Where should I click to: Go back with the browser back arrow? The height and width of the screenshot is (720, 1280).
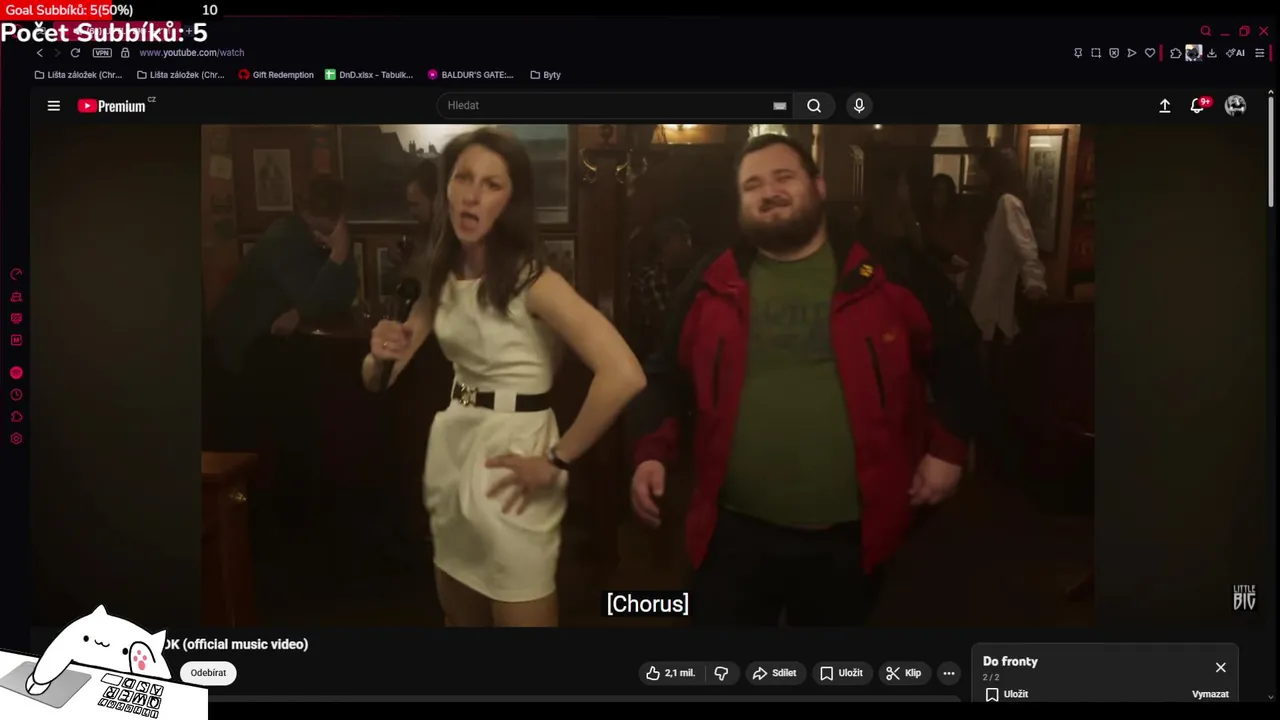(x=40, y=53)
